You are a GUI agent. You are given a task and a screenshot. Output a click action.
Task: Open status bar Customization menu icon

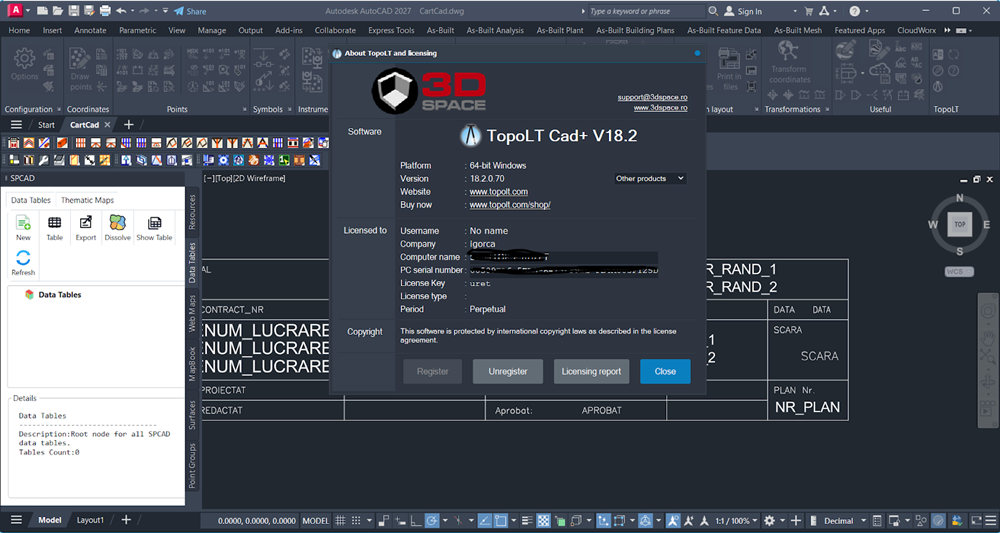(x=992, y=520)
